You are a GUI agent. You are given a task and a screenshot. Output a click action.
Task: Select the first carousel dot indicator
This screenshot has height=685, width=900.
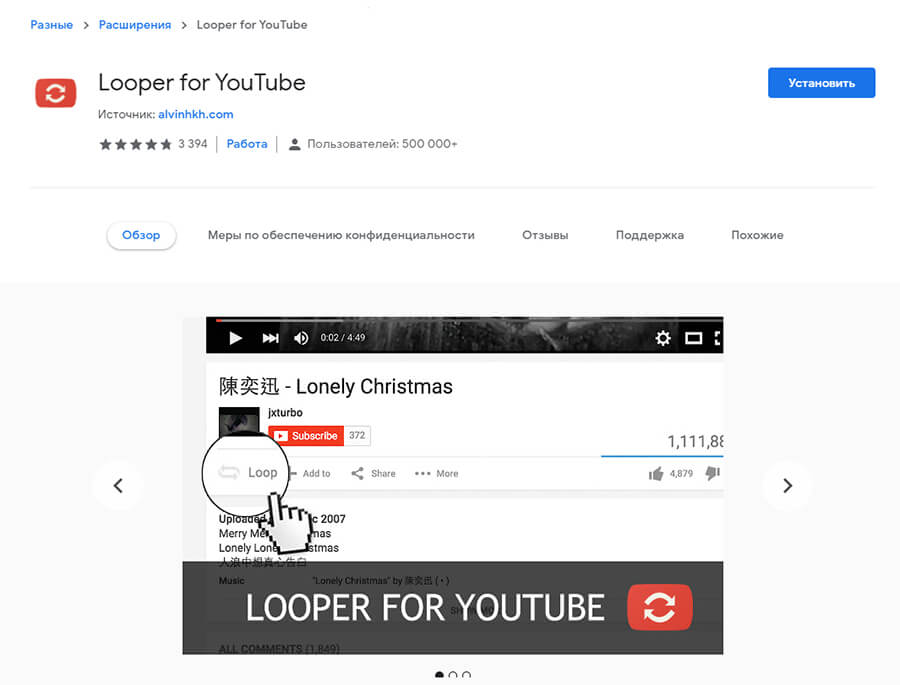(x=440, y=675)
